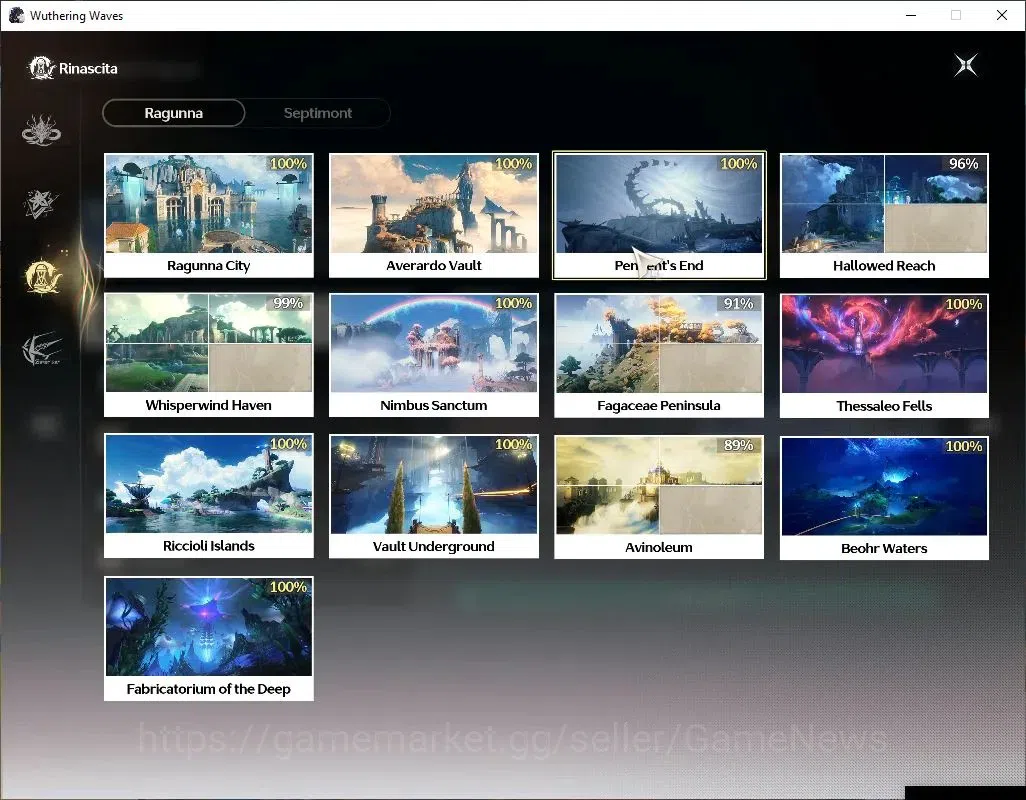Open the Beohr Waters card

pos(884,498)
